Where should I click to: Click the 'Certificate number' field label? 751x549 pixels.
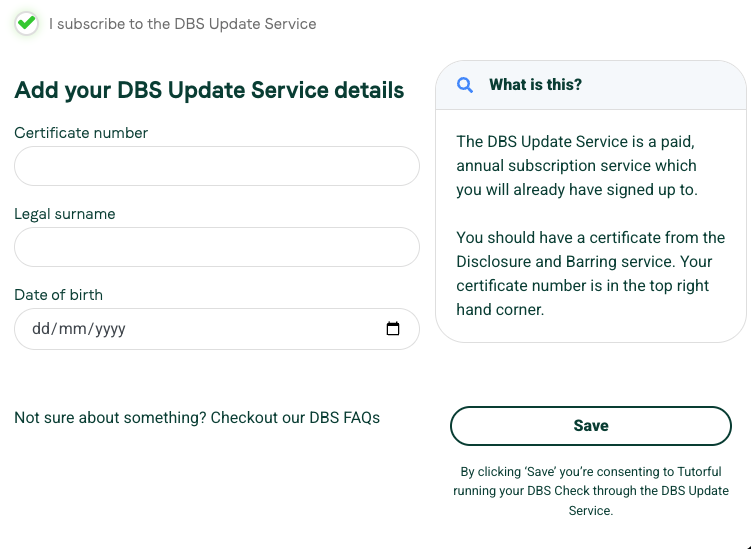point(81,133)
